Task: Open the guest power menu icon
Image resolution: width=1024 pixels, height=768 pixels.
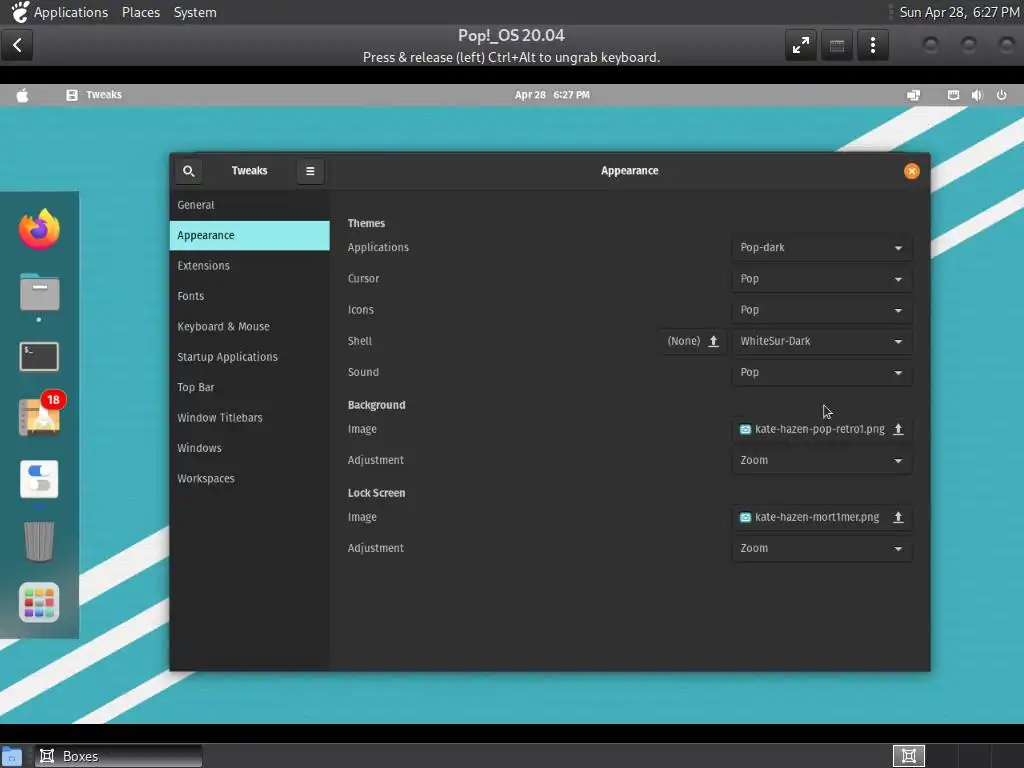Action: tap(1001, 95)
